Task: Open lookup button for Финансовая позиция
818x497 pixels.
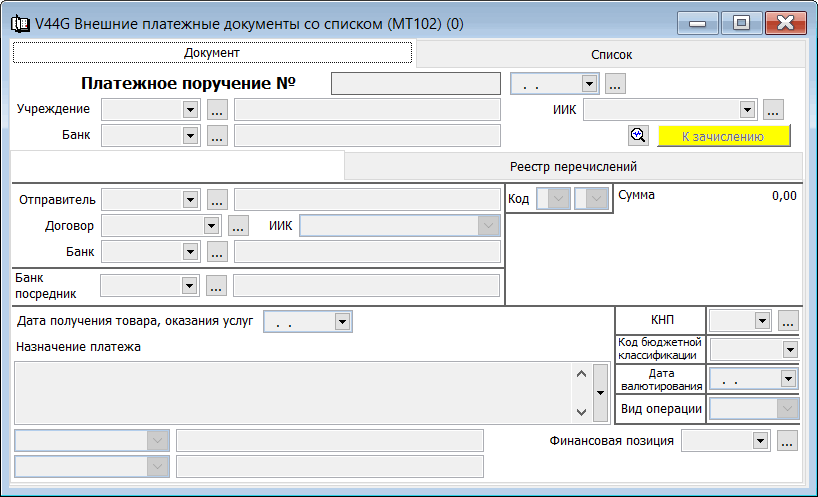Action: tap(787, 441)
